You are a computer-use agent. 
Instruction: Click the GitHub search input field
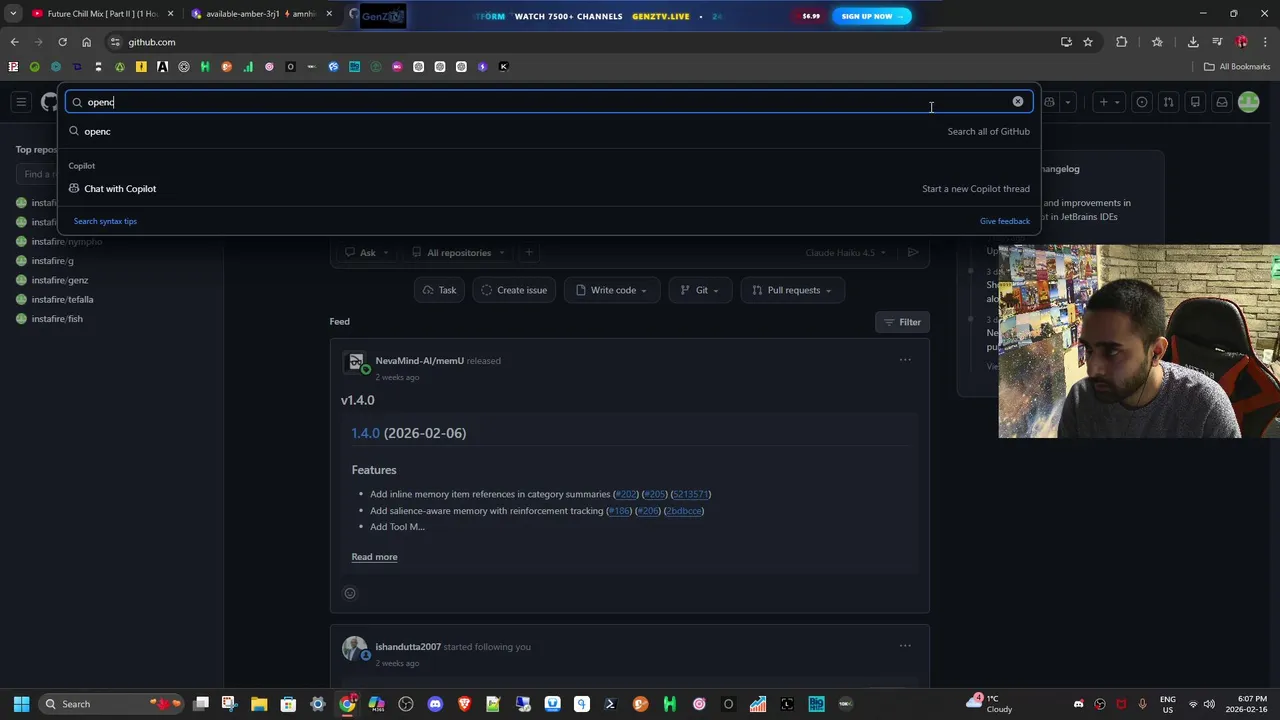[548, 102]
